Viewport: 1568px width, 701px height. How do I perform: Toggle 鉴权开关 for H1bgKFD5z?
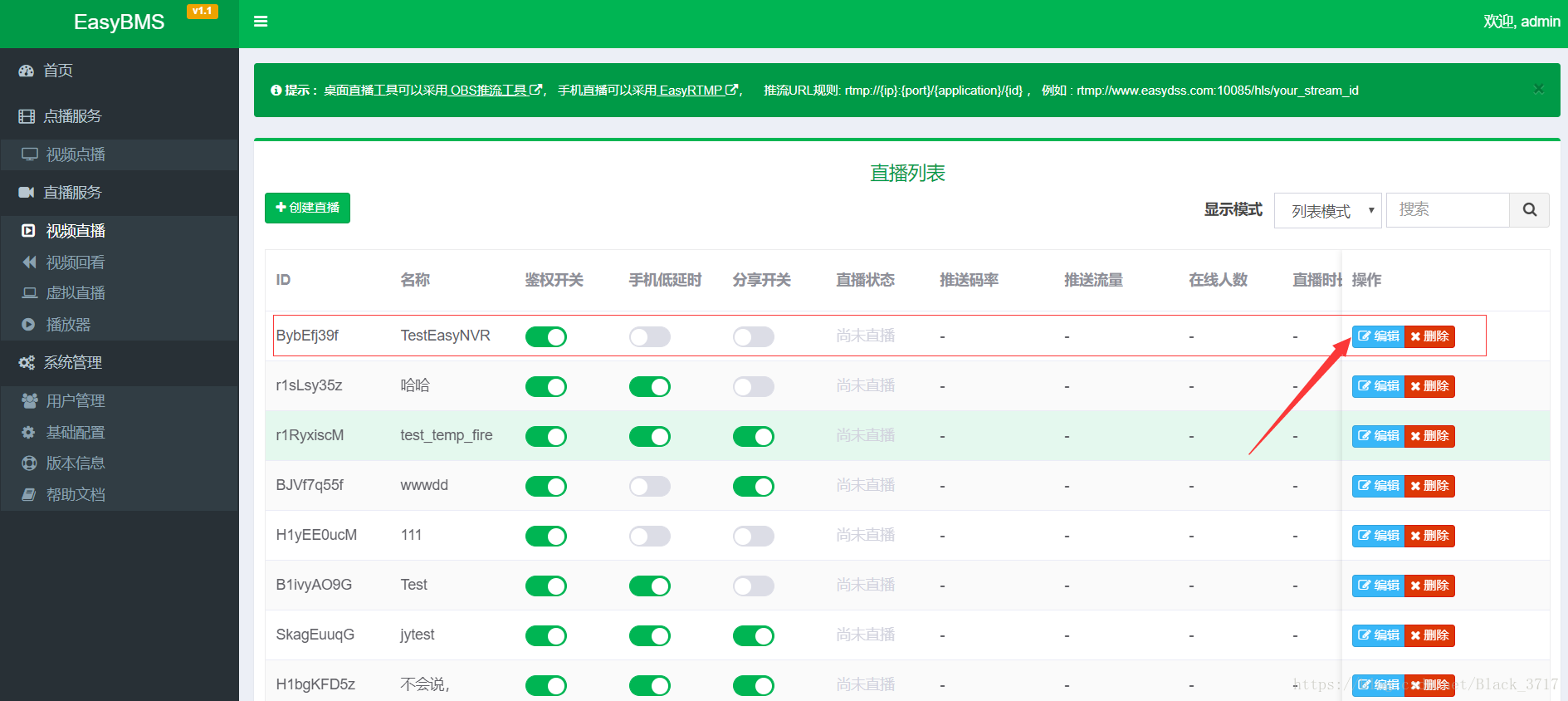point(546,685)
